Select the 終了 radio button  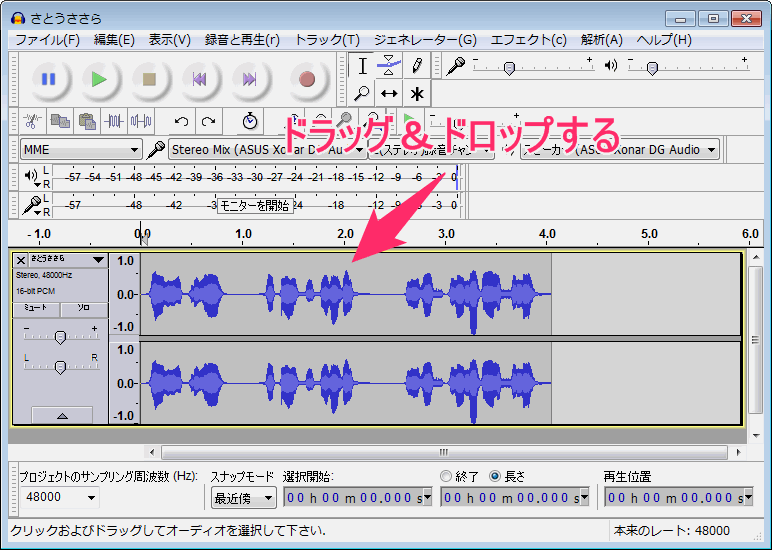[446, 476]
